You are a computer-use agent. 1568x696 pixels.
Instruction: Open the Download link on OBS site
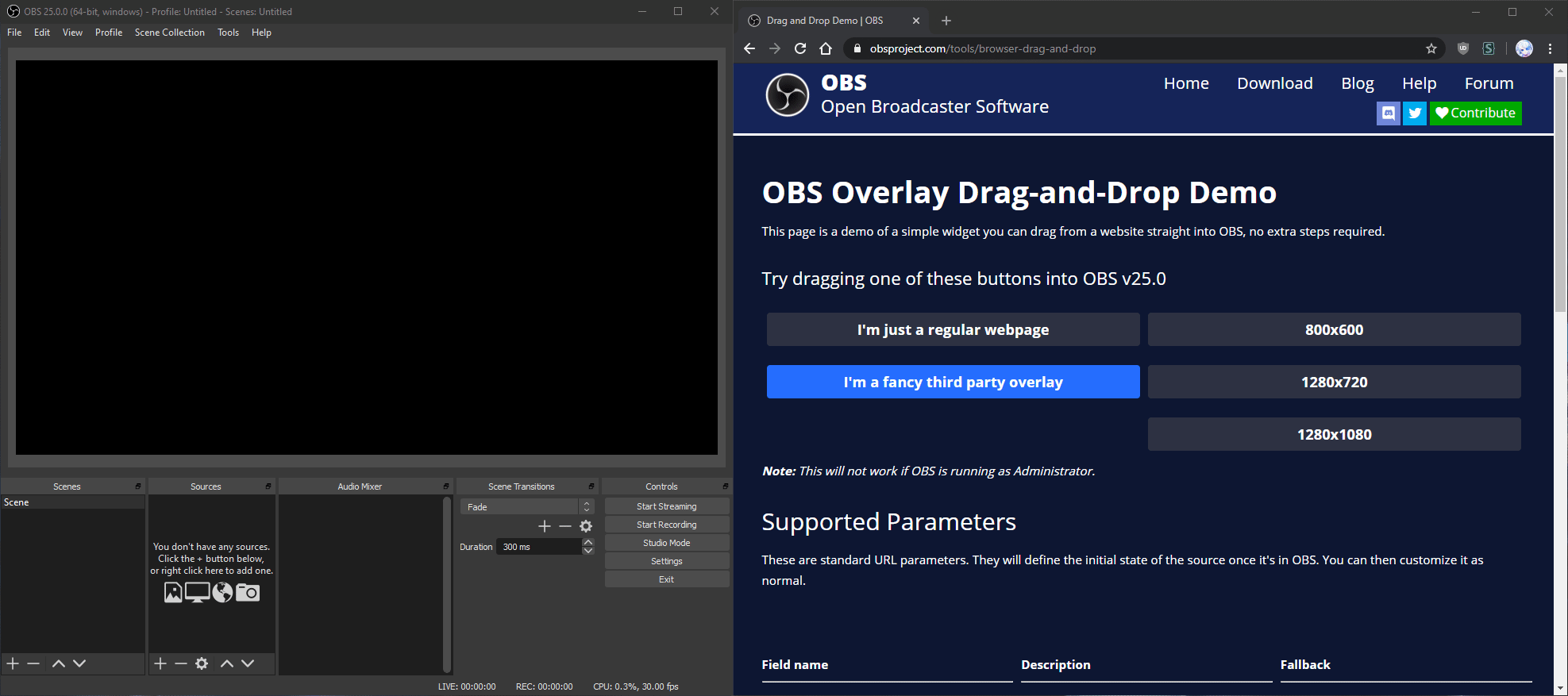click(x=1275, y=83)
